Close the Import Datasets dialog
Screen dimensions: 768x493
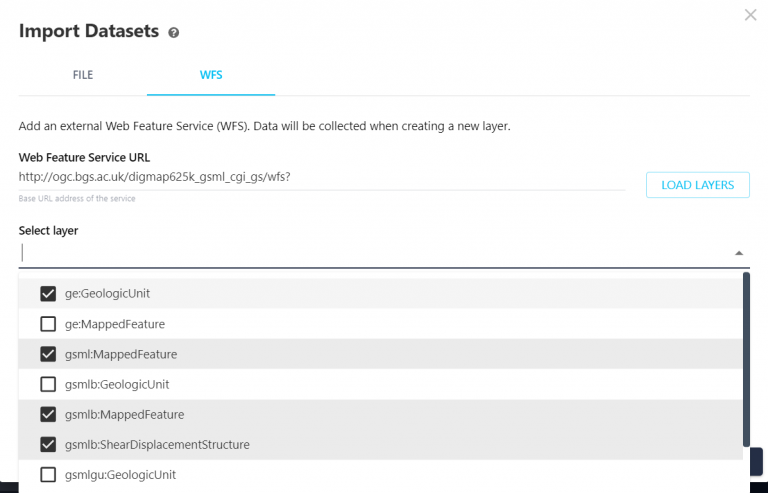(751, 15)
